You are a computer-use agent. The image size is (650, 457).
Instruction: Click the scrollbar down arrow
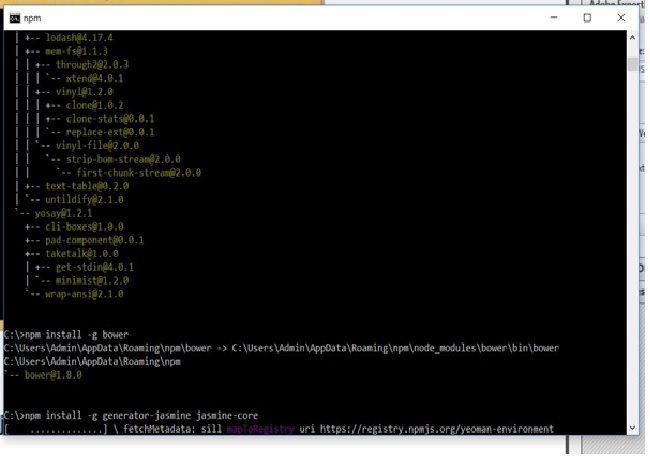pos(632,428)
